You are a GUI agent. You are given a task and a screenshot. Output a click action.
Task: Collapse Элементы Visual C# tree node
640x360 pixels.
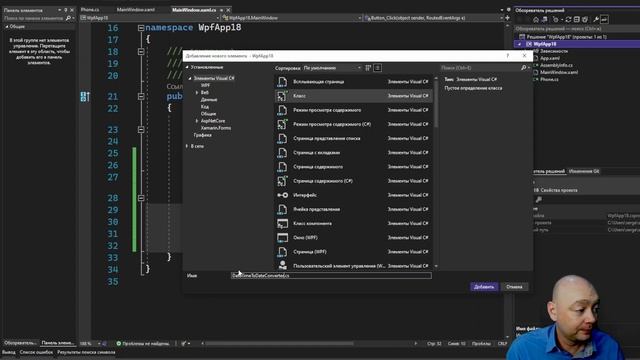pyautogui.click(x=190, y=78)
